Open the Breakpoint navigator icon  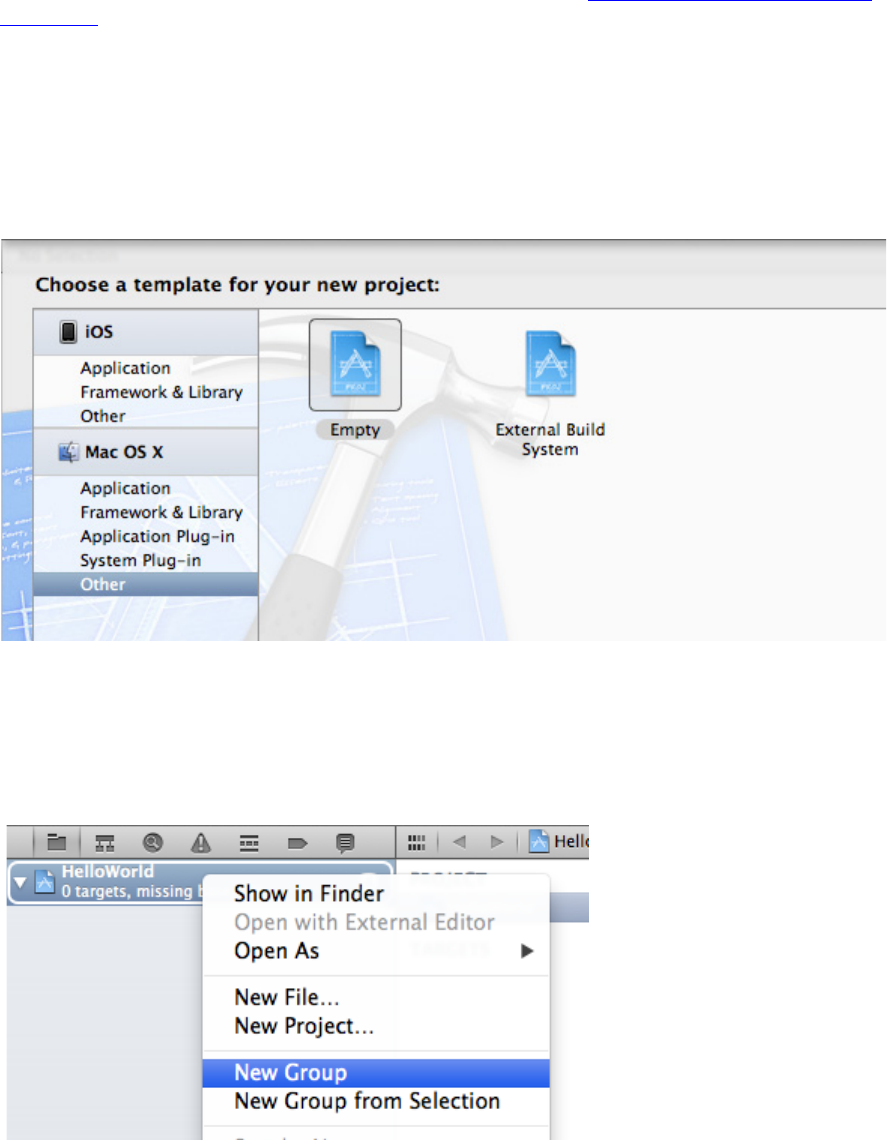pyautogui.click(x=297, y=843)
